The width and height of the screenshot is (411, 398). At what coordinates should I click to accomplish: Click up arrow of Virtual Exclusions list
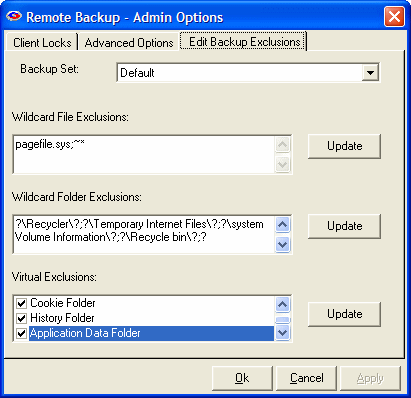click(x=282, y=304)
